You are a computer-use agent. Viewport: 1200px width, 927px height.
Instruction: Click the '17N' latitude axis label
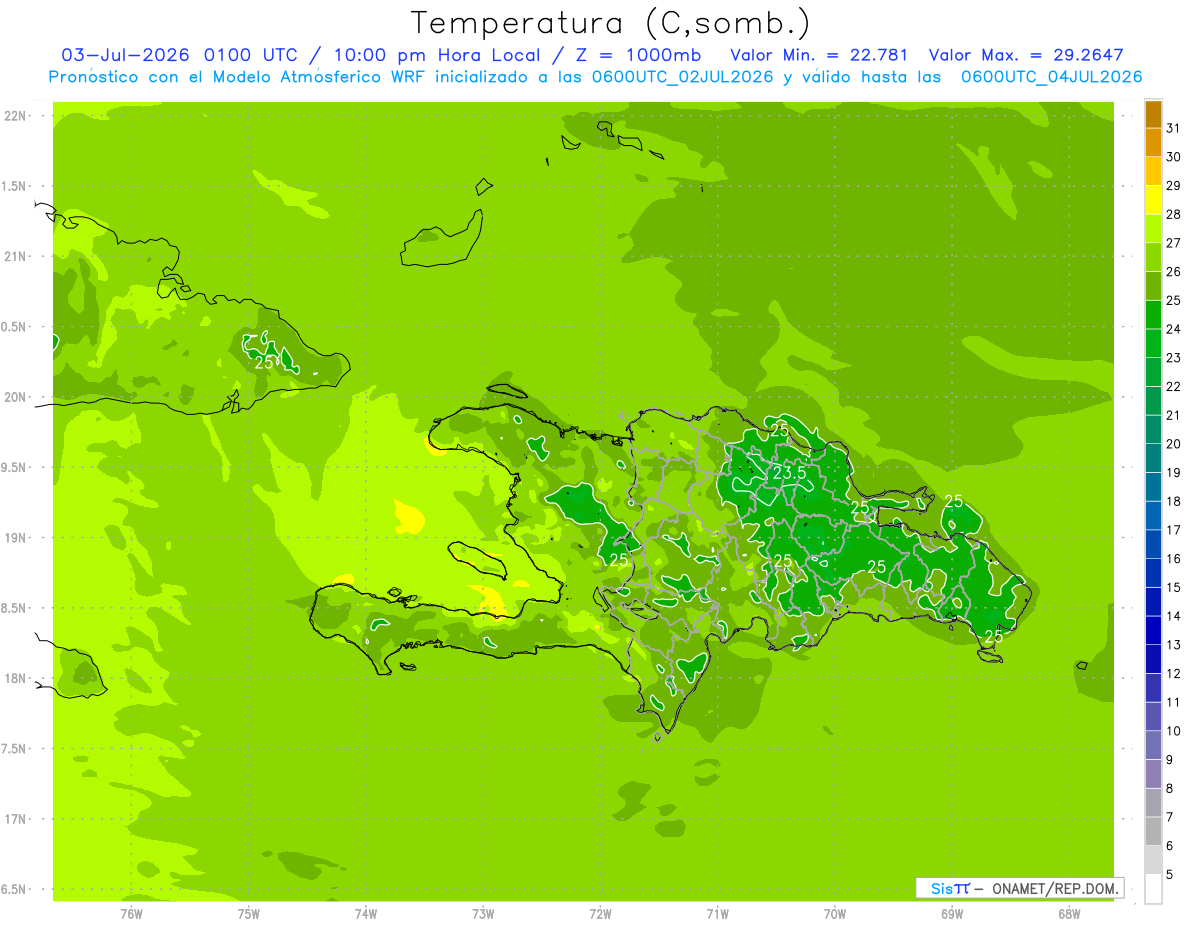click(15, 819)
